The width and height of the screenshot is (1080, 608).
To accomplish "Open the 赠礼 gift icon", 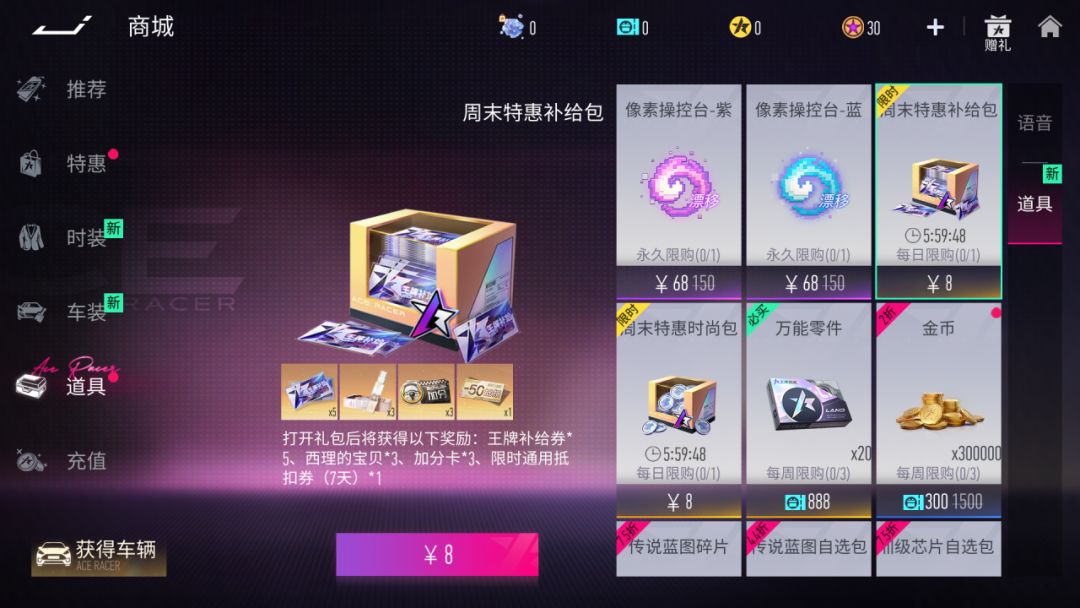I will click(x=997, y=33).
